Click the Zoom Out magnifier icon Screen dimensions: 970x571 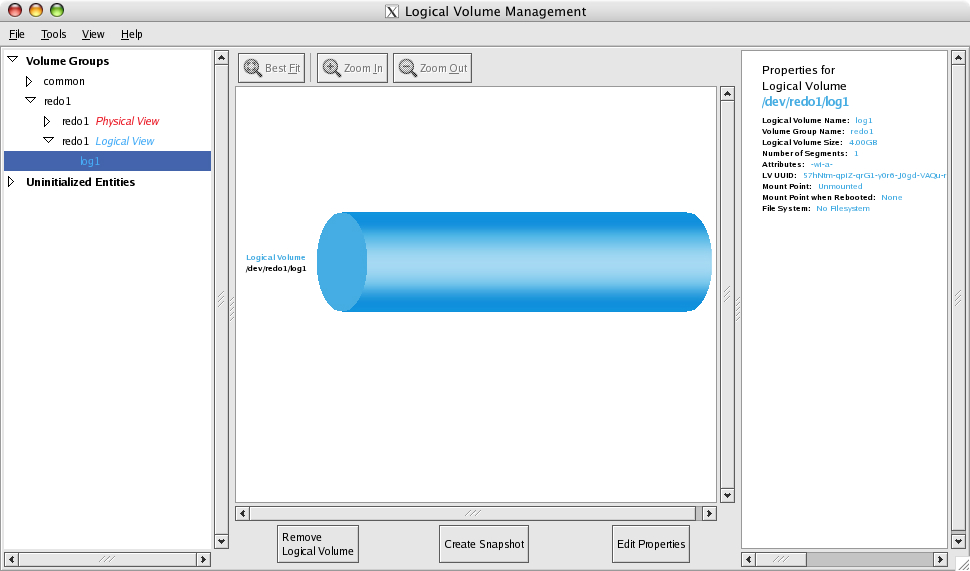[x=408, y=68]
